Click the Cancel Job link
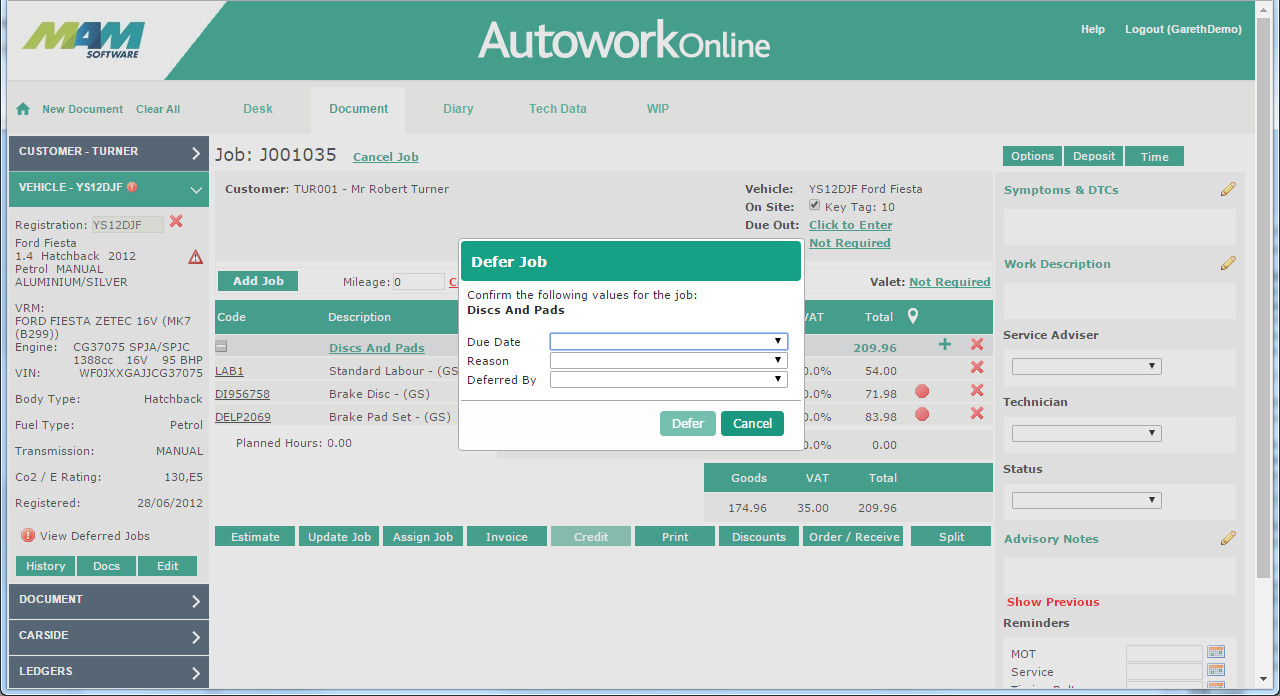 coord(385,157)
